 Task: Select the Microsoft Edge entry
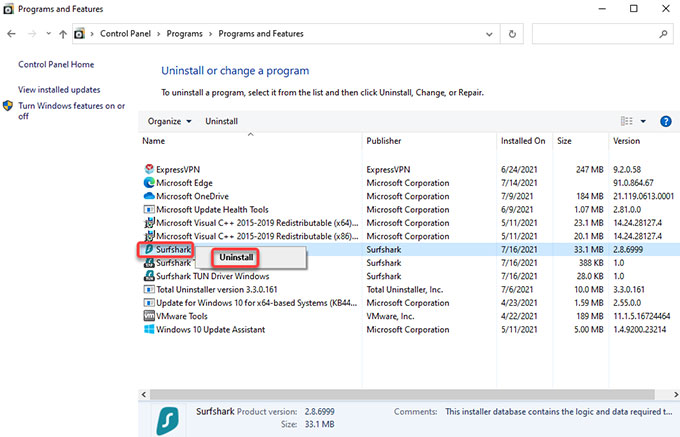click(x=184, y=183)
